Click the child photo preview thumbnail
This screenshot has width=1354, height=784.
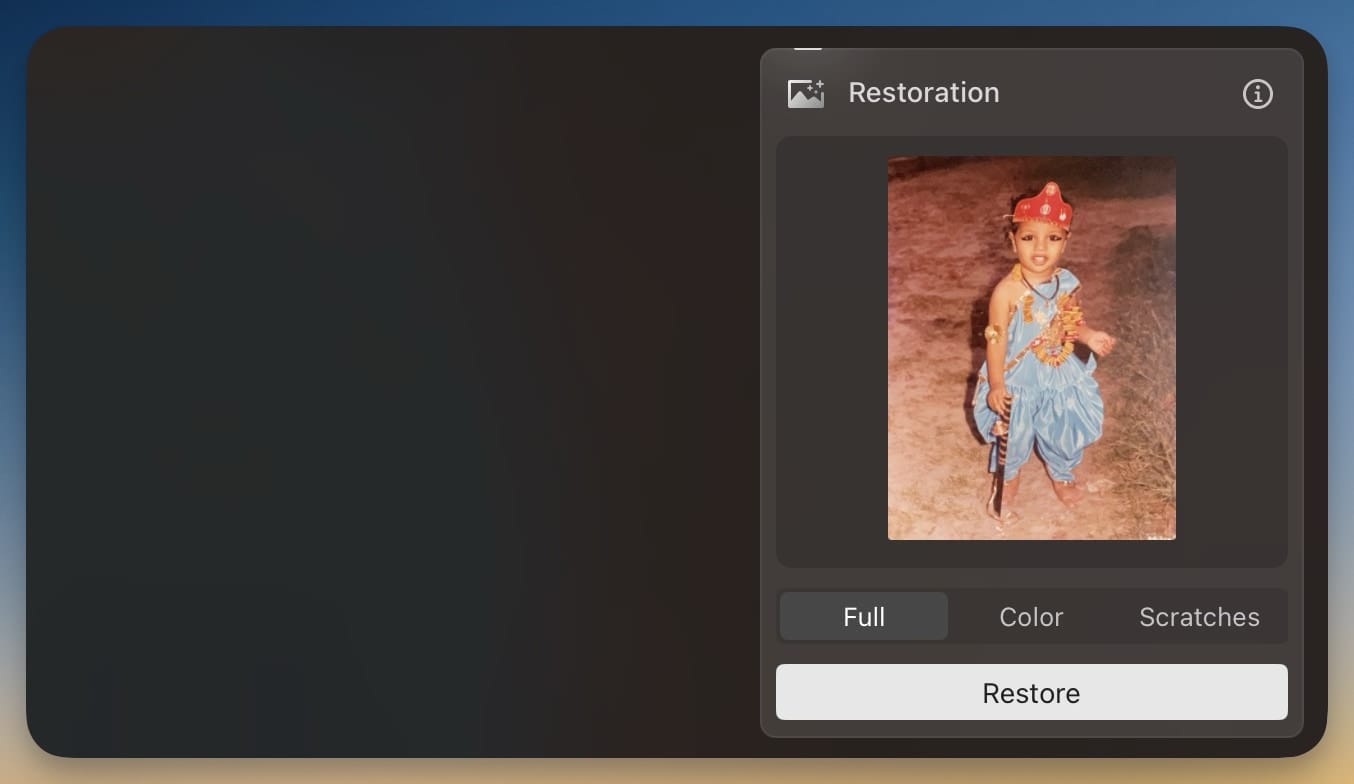1031,346
